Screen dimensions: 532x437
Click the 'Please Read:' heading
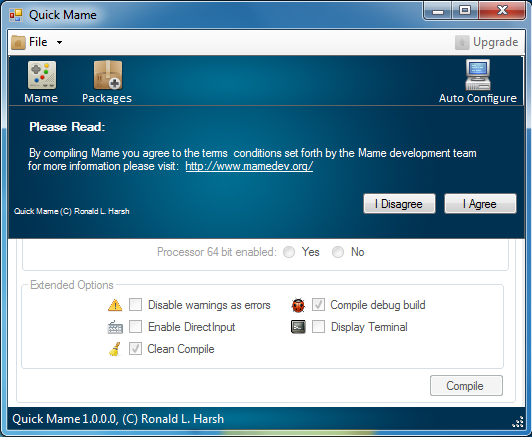pyautogui.click(x=67, y=127)
